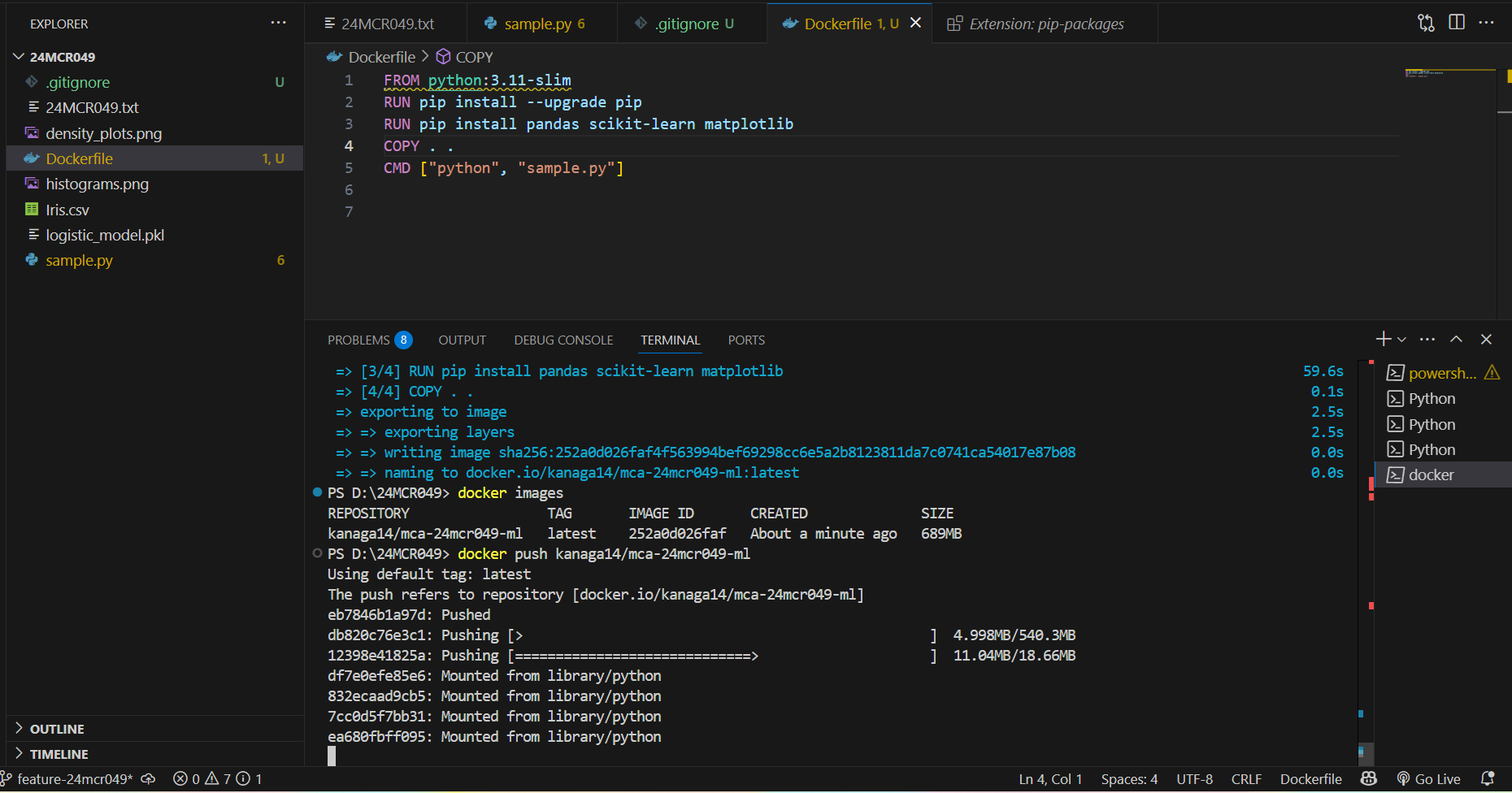
Task: Open notifications bell icon
Action: [1488, 778]
